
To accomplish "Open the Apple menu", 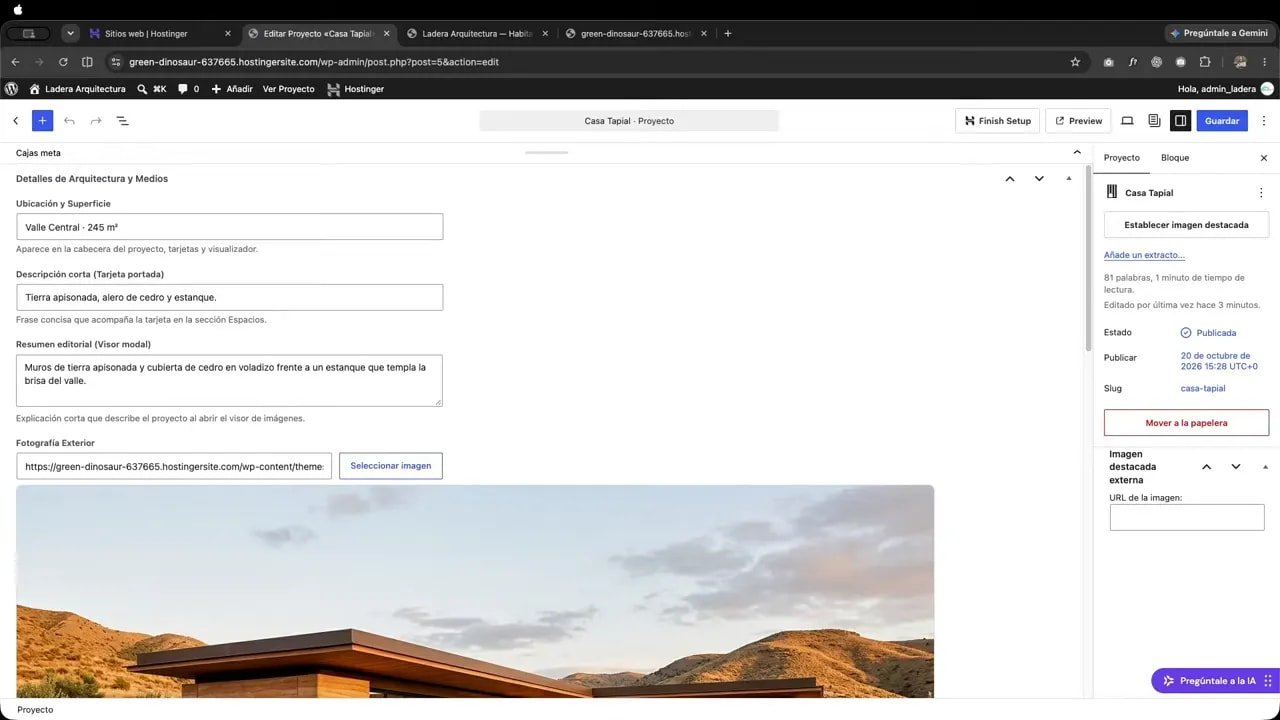I will 17,9.
